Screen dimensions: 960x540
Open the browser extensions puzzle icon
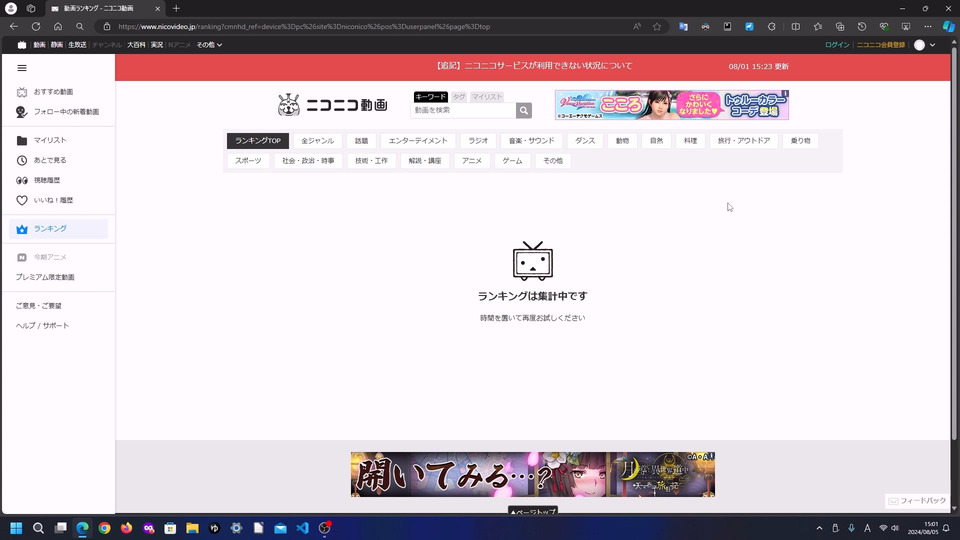pyautogui.click(x=771, y=26)
